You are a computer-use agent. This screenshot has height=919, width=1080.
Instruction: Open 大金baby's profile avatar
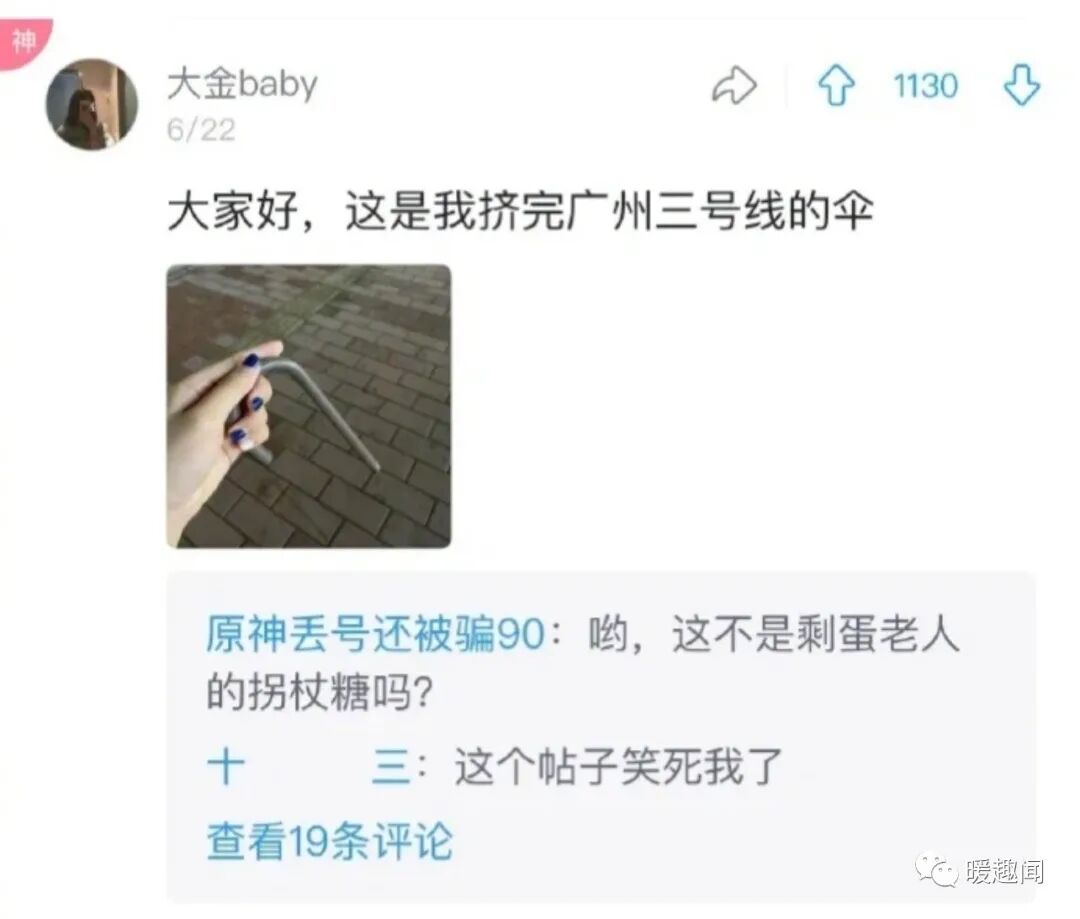[x=92, y=104]
